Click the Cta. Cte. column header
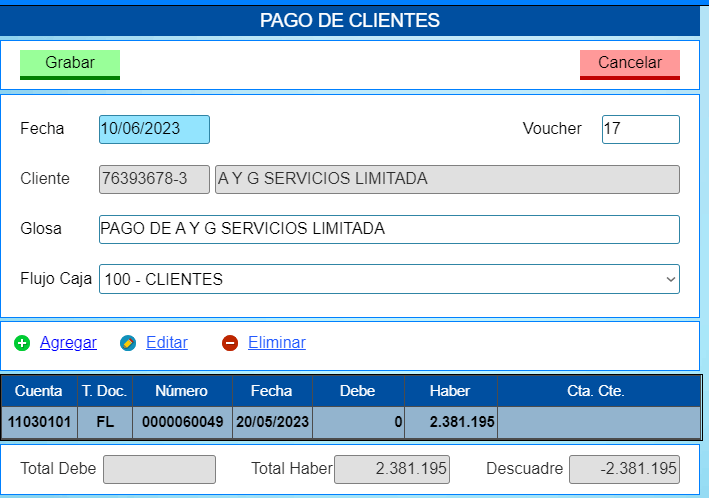 click(x=599, y=391)
